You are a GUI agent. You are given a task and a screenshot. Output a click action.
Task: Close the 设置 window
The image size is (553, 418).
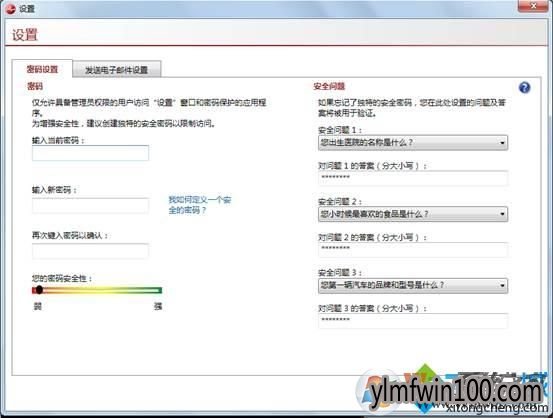(x=533, y=6)
